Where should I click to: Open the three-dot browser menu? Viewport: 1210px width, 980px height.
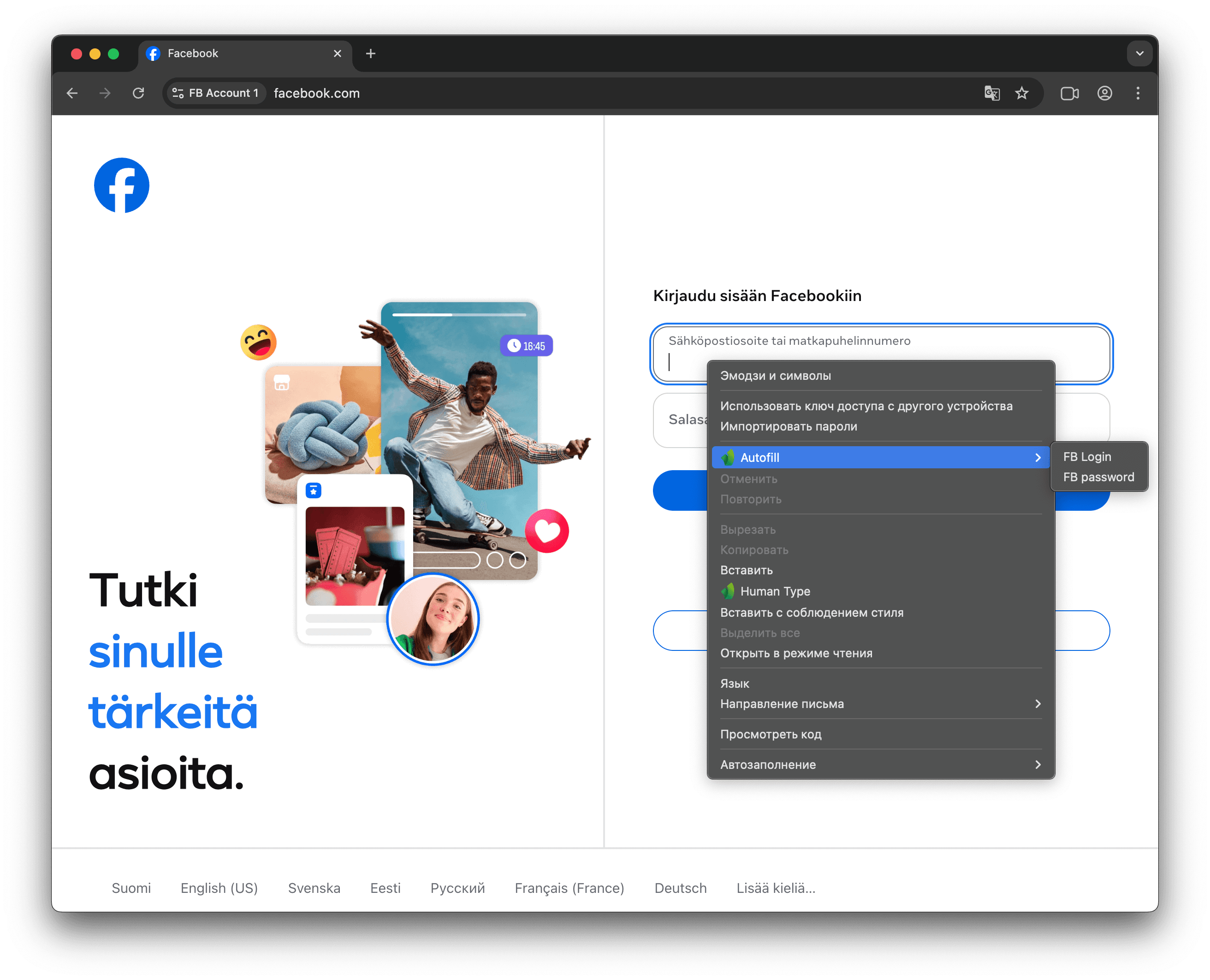pyautogui.click(x=1138, y=93)
